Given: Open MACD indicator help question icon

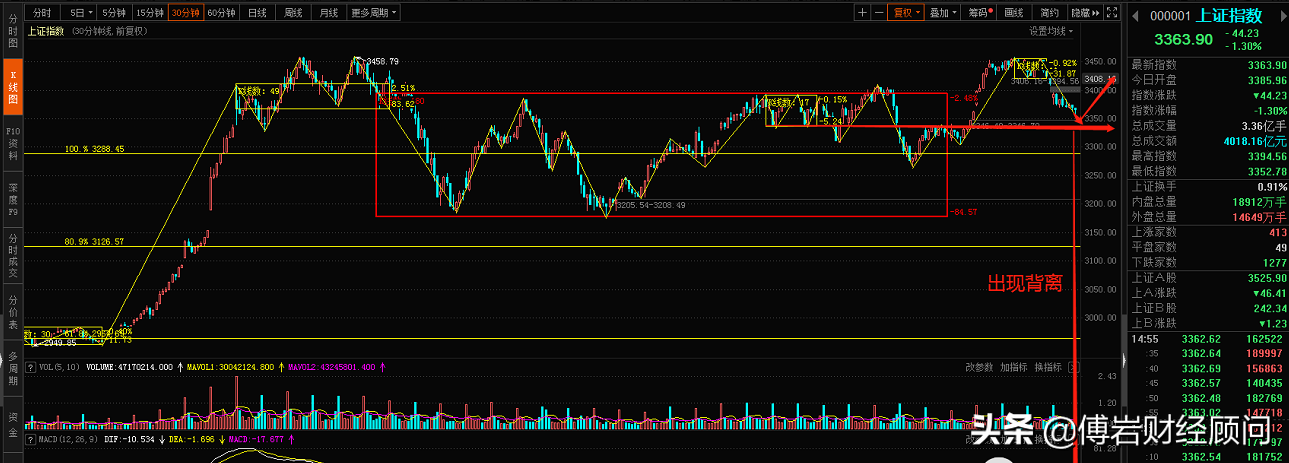Looking at the screenshot, I should pos(28,438).
